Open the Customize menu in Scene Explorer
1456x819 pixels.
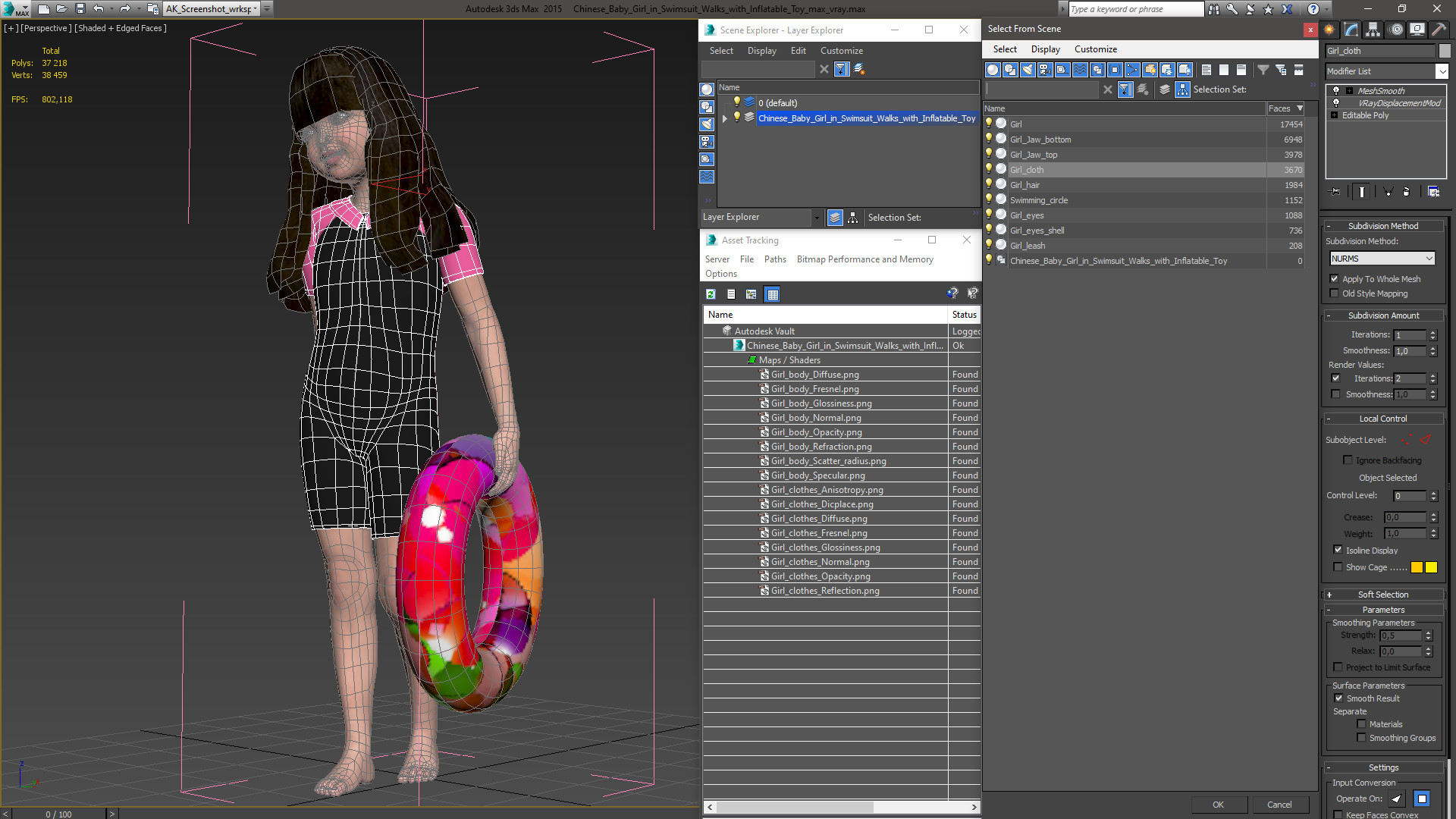pos(841,51)
